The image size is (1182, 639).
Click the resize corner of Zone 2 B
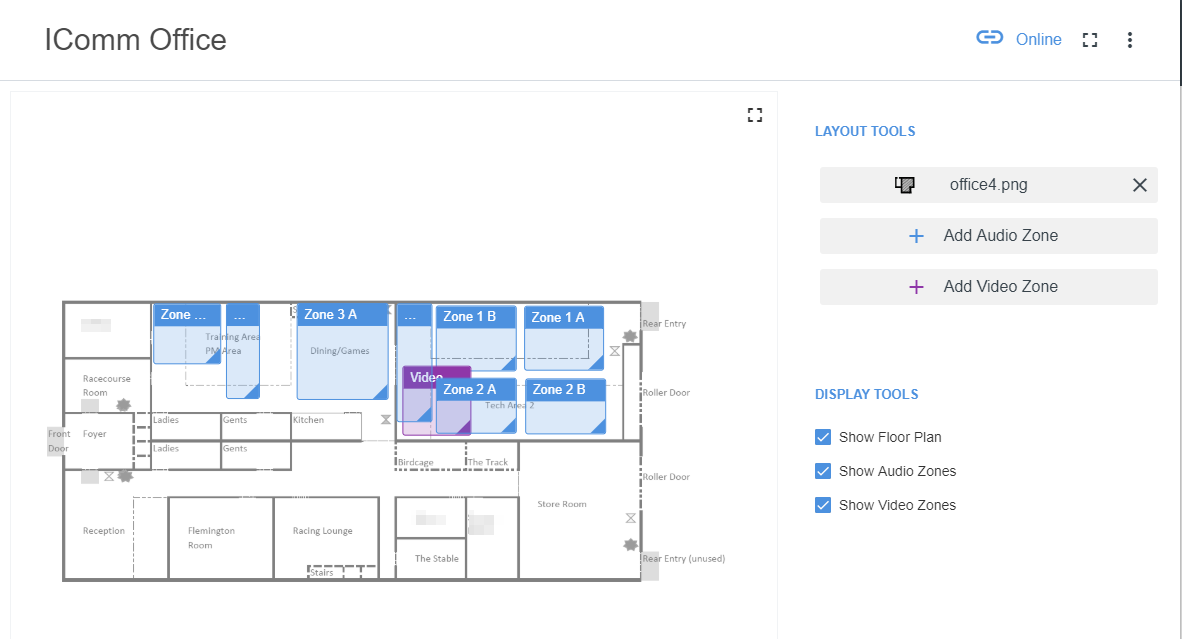point(598,427)
